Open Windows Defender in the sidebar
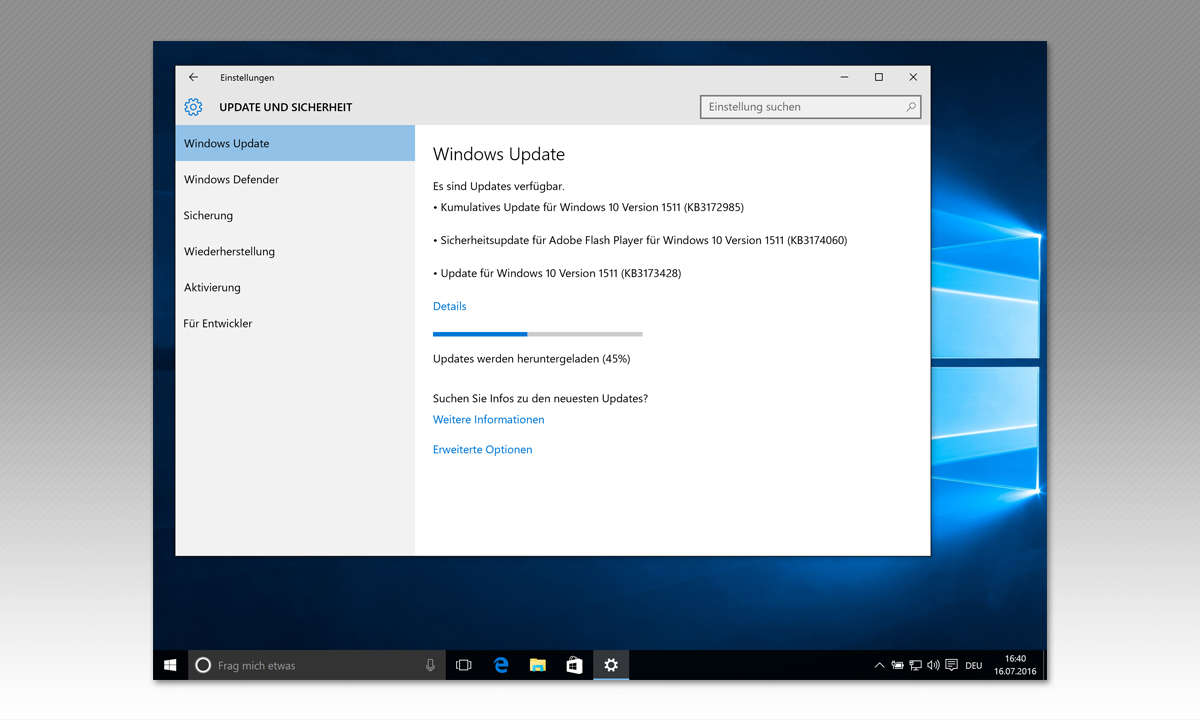 [x=295, y=179]
